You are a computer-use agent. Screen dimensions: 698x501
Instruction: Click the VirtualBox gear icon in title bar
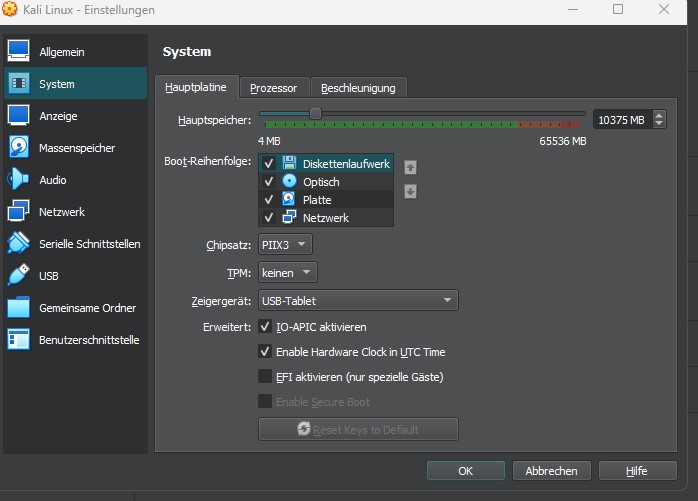(x=10, y=9)
